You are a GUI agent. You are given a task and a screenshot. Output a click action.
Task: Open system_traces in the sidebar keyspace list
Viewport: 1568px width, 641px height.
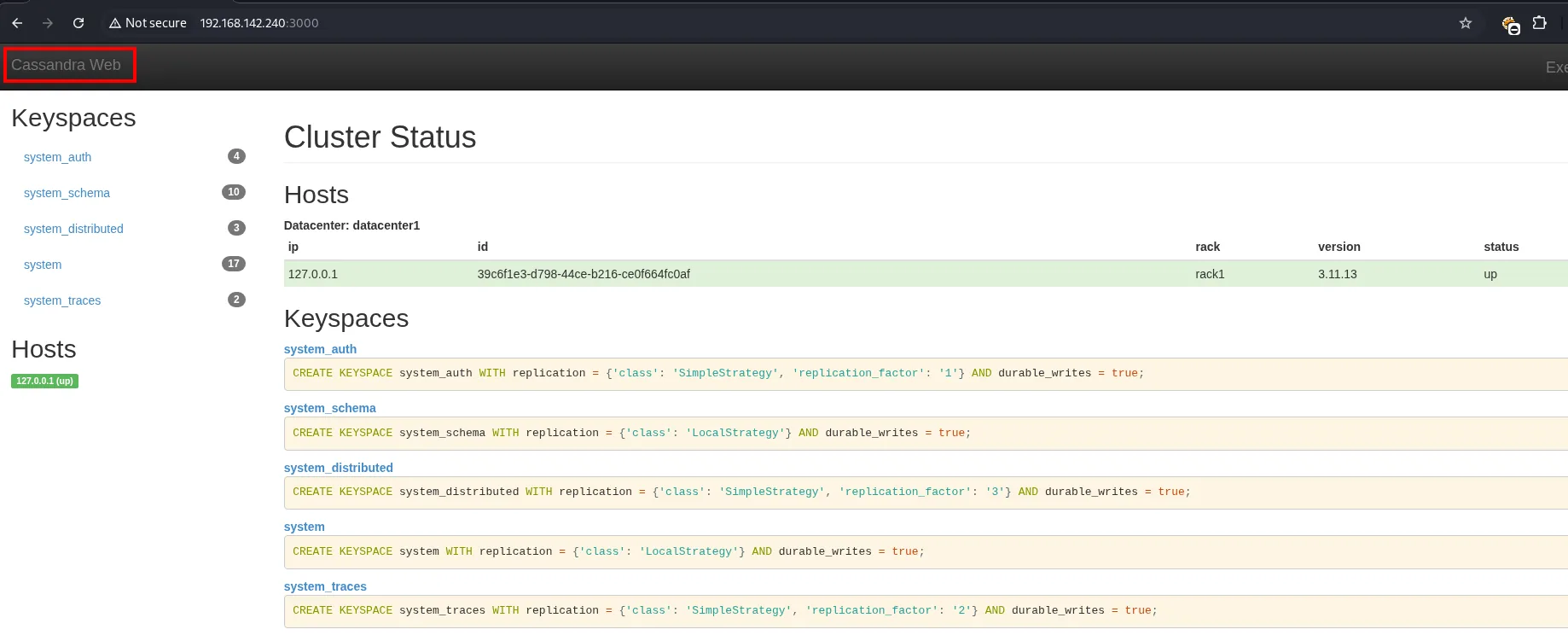(62, 300)
